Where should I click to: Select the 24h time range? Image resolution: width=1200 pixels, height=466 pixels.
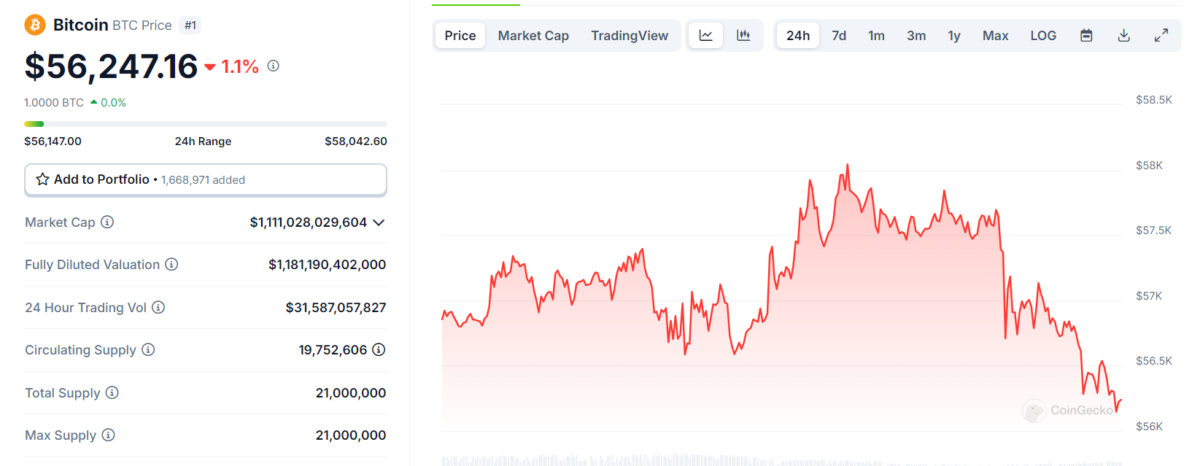click(x=798, y=36)
